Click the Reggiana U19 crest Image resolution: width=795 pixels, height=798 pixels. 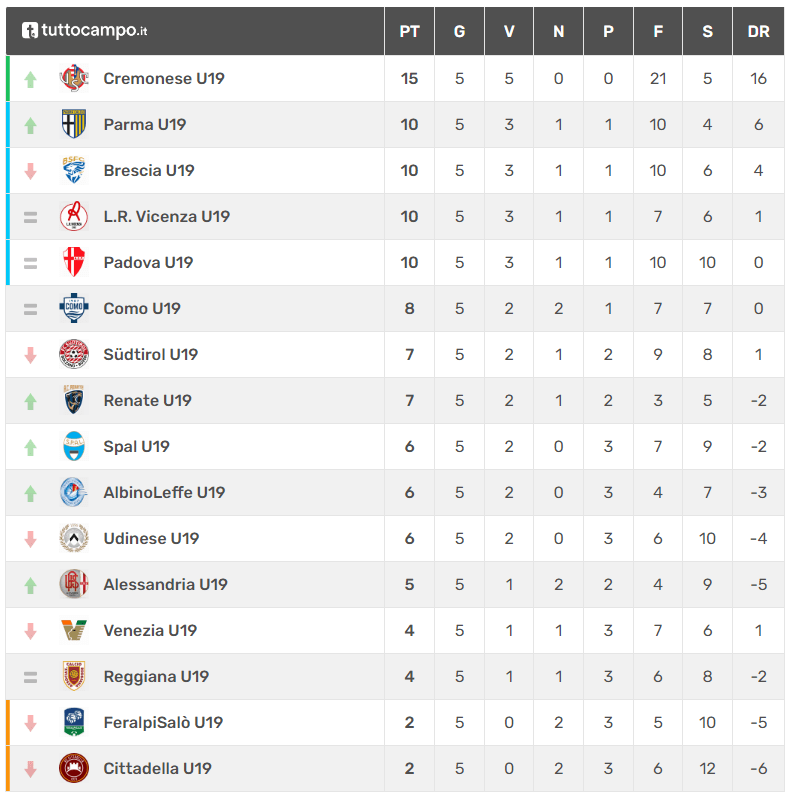[74, 676]
